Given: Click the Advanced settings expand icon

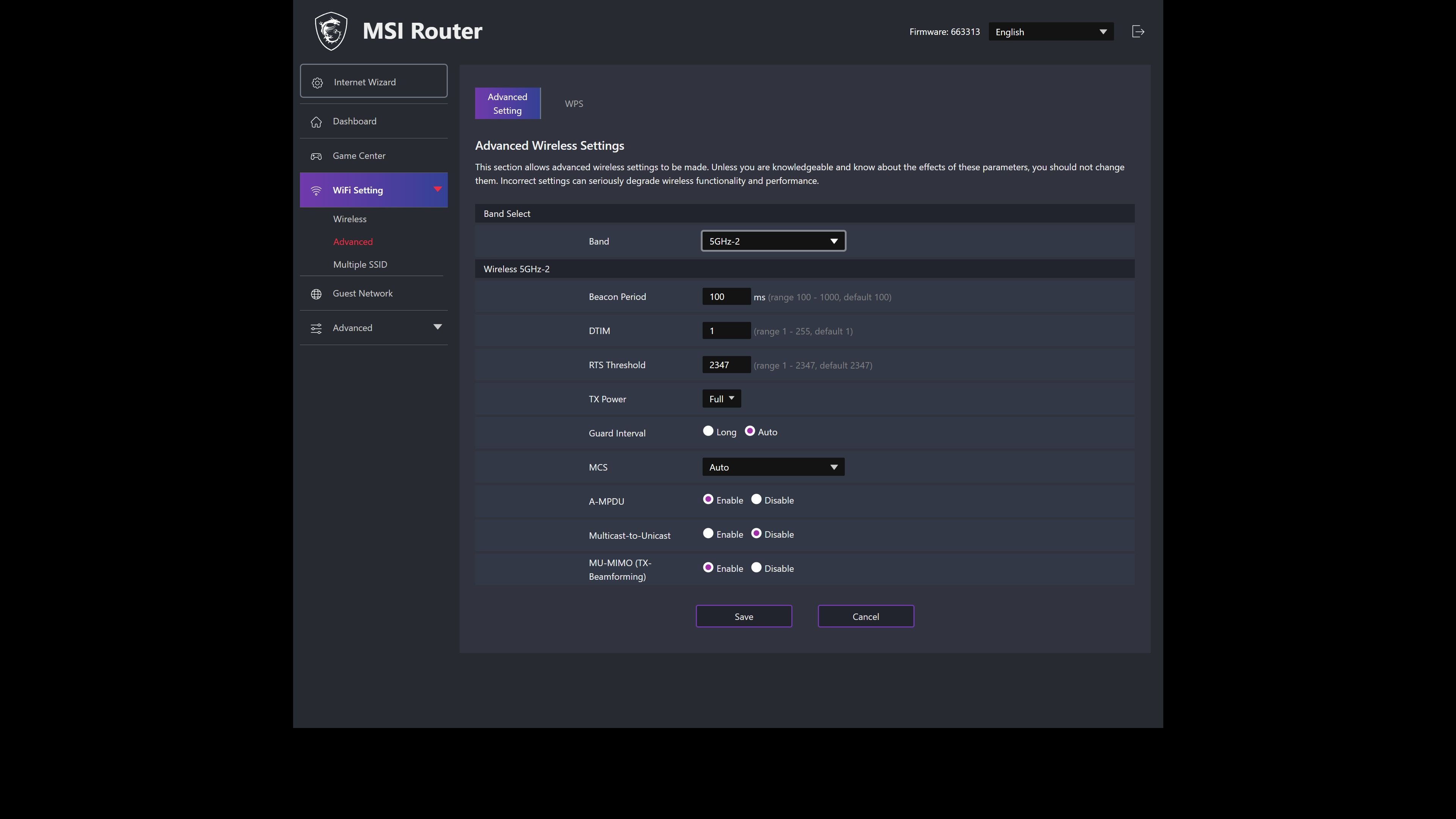Looking at the screenshot, I should (437, 327).
